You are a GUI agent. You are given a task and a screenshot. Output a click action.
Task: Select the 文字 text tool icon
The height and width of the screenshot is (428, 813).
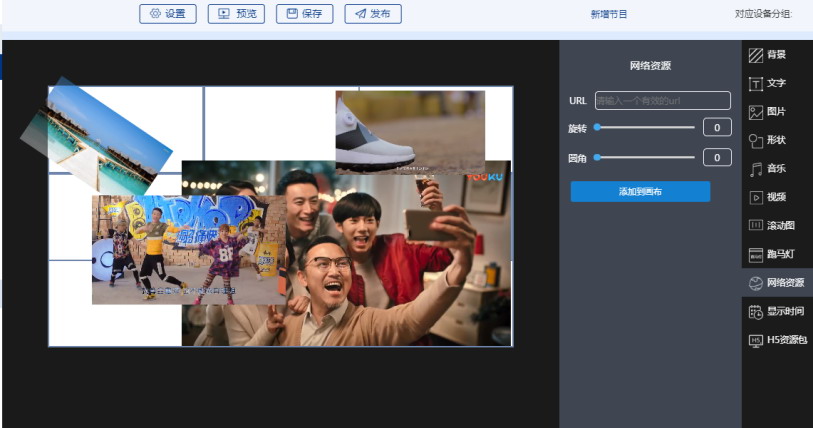[x=756, y=84]
